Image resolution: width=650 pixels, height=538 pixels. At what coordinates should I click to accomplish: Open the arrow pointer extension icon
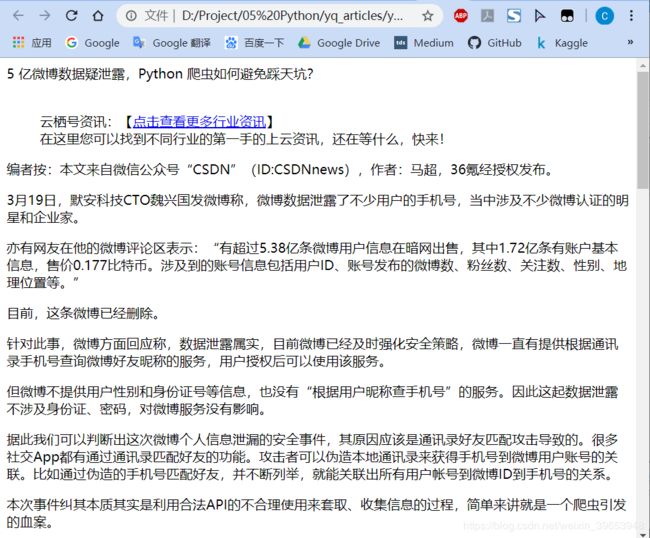(540, 16)
